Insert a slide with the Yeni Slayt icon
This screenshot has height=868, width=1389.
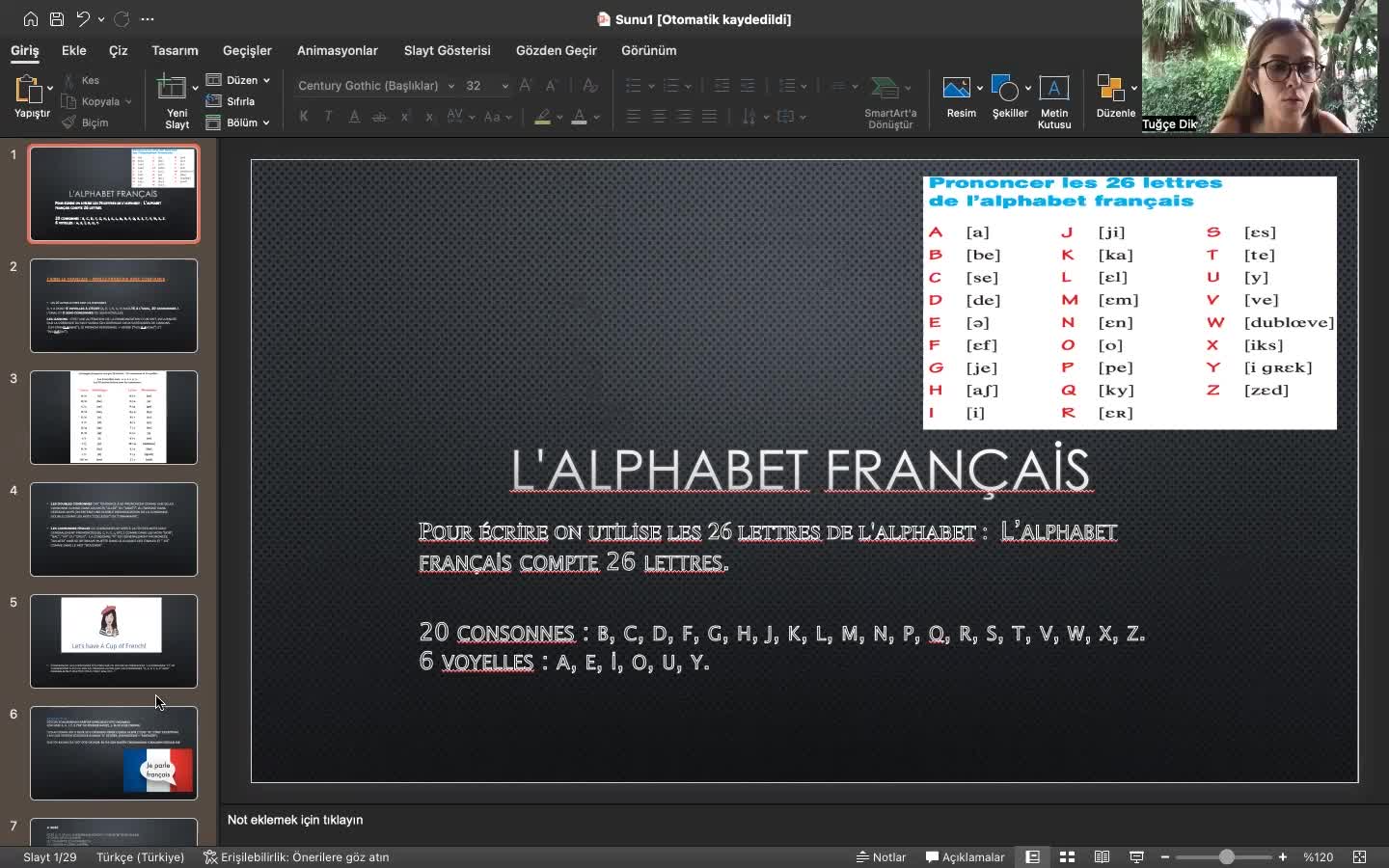tap(172, 88)
